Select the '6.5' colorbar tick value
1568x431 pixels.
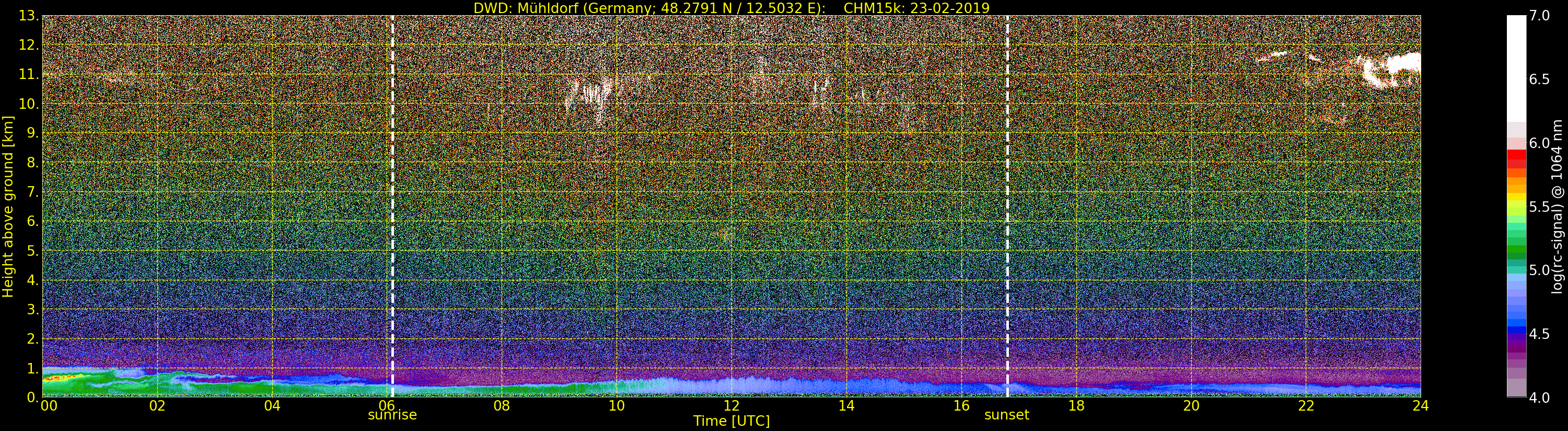pos(1539,80)
